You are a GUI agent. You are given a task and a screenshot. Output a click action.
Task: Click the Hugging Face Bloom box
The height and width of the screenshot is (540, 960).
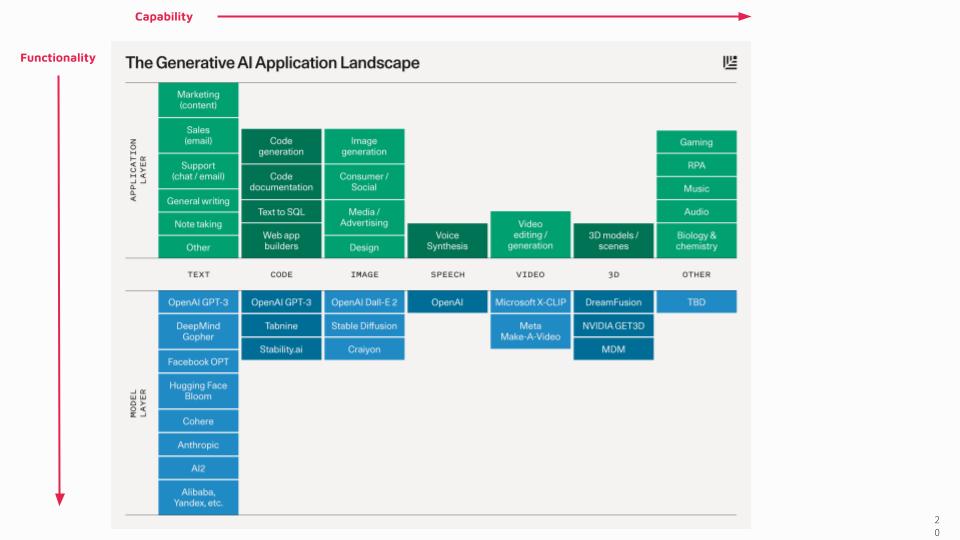[198, 391]
